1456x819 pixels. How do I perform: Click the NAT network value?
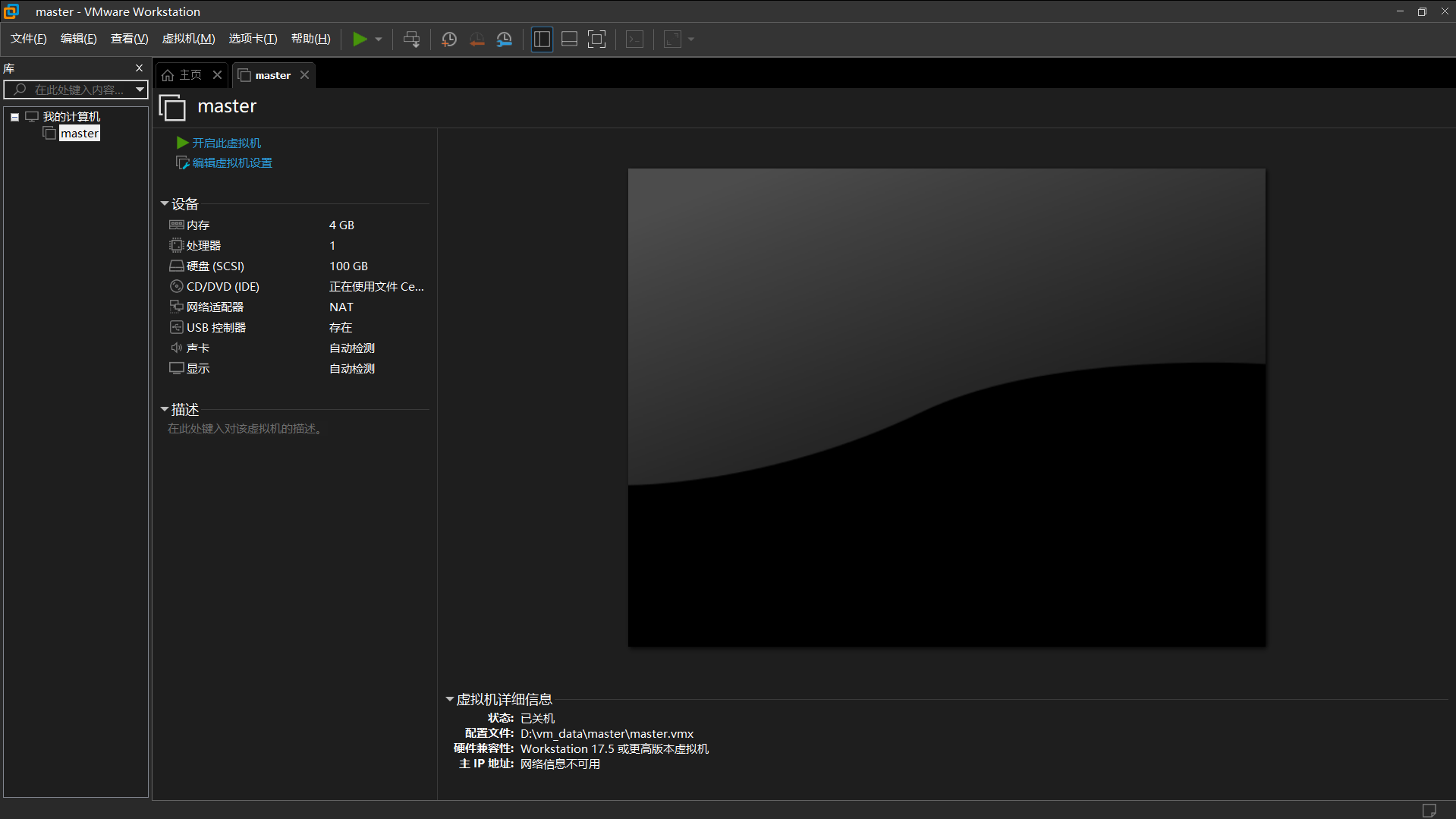pyautogui.click(x=341, y=307)
